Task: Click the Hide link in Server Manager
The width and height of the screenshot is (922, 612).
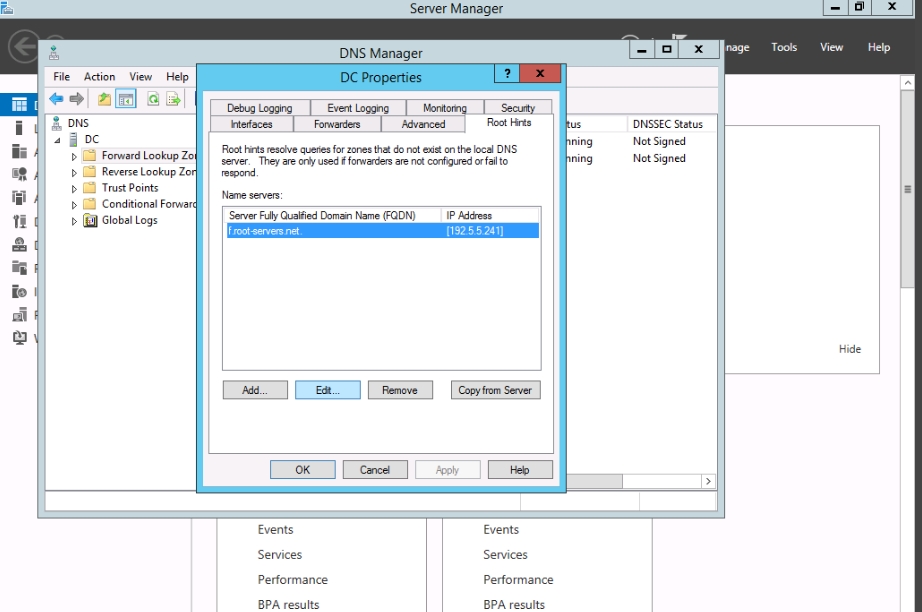Action: pyautogui.click(x=849, y=349)
